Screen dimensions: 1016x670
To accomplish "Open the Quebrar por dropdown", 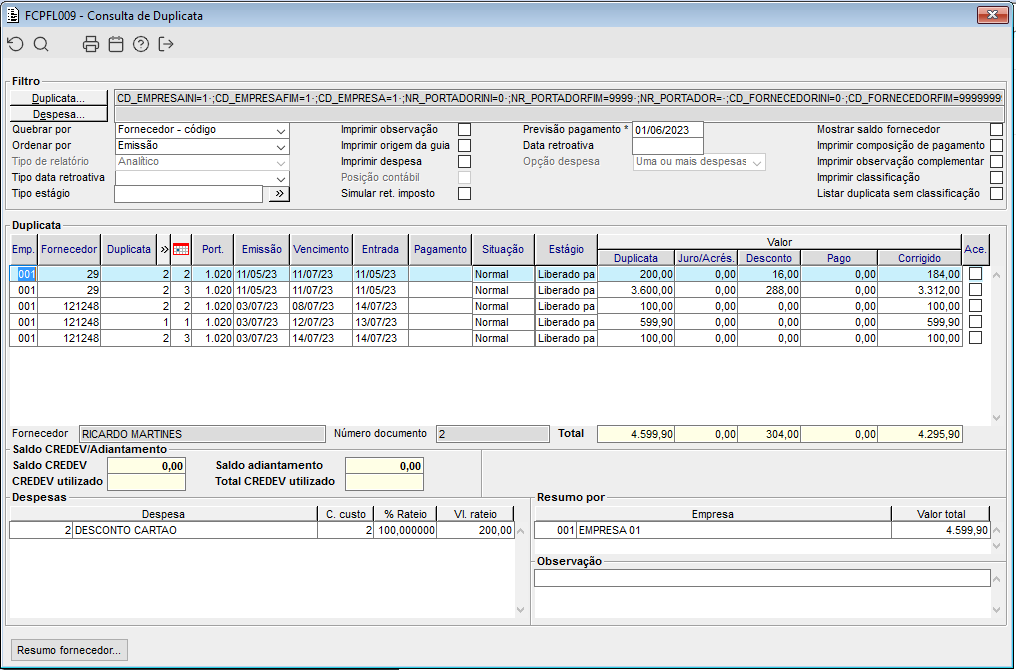I will point(280,130).
